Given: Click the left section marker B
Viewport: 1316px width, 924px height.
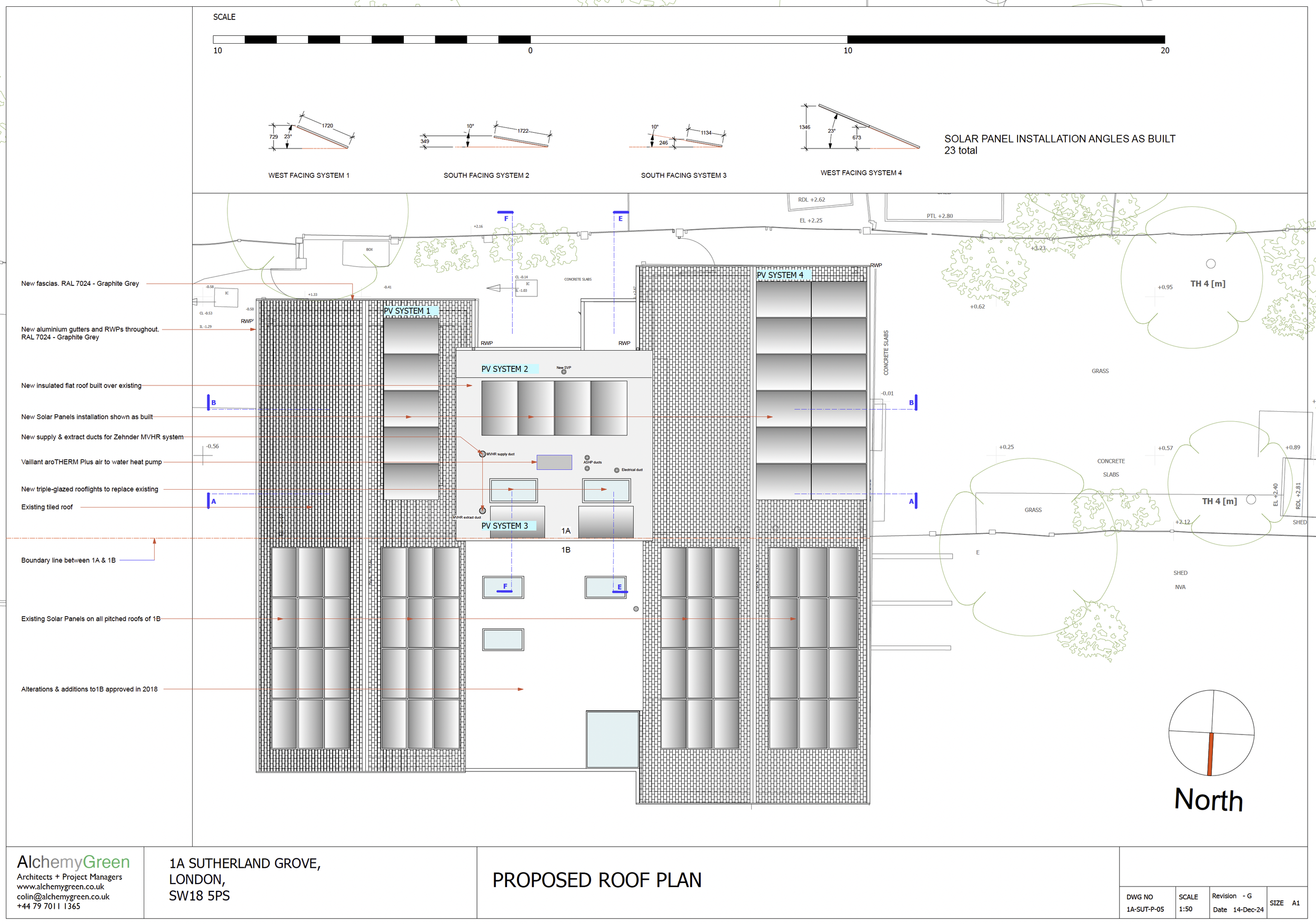Looking at the screenshot, I should click(x=211, y=402).
